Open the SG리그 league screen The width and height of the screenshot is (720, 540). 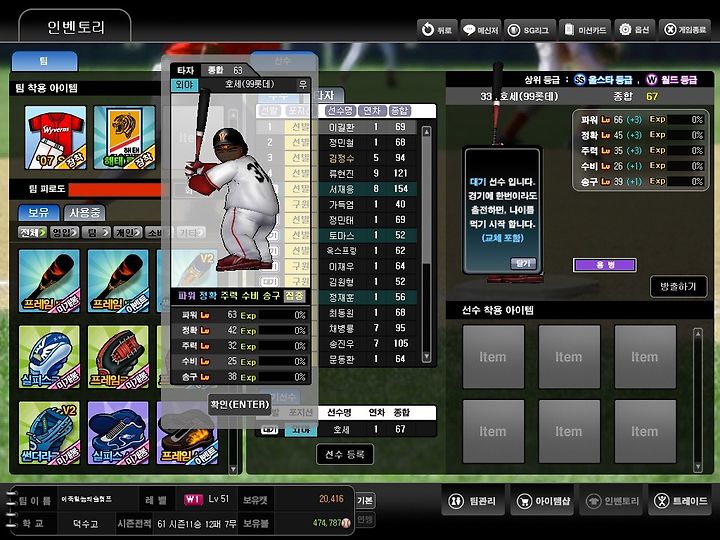pyautogui.click(x=529, y=30)
